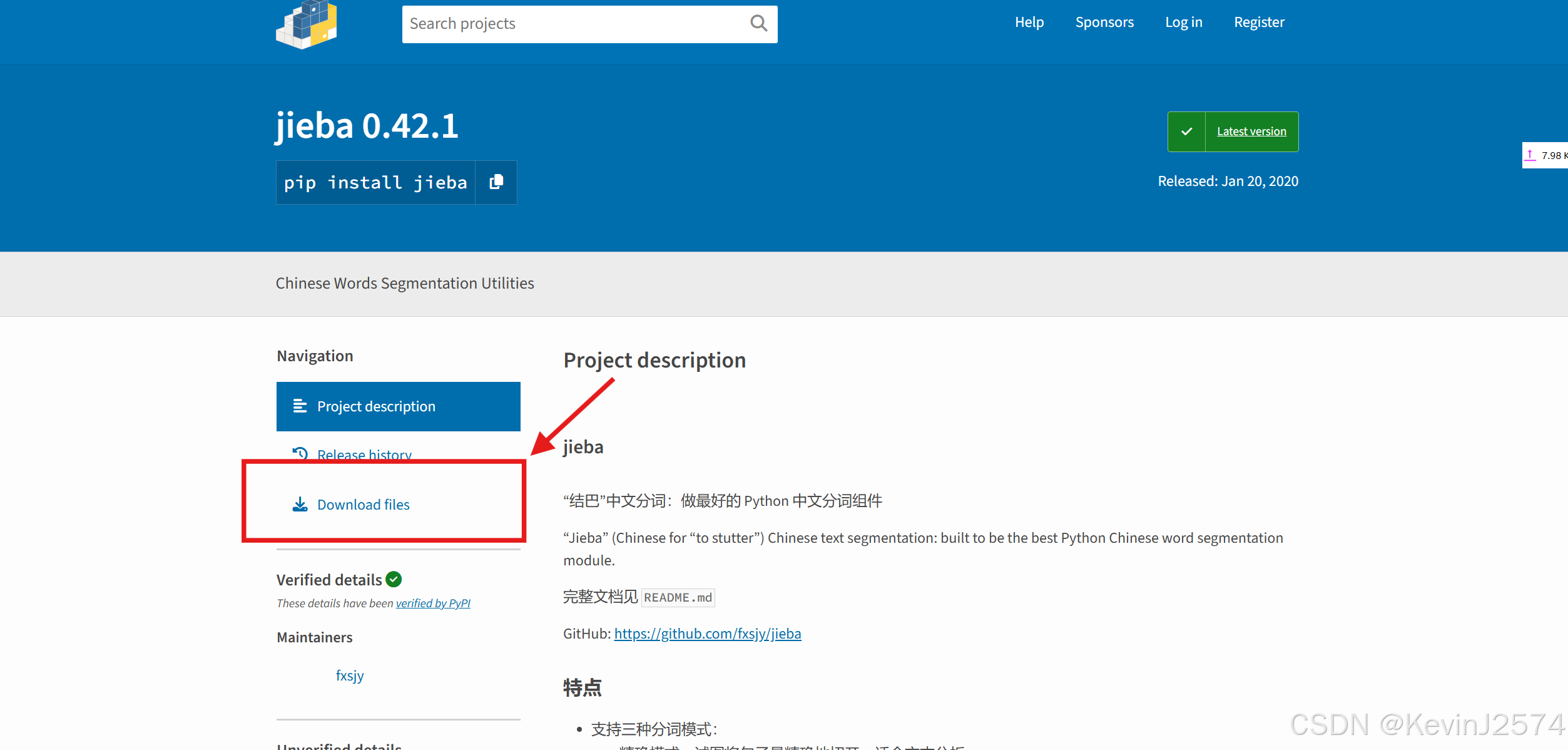
Task: Click the Latest version button
Action: (1251, 131)
